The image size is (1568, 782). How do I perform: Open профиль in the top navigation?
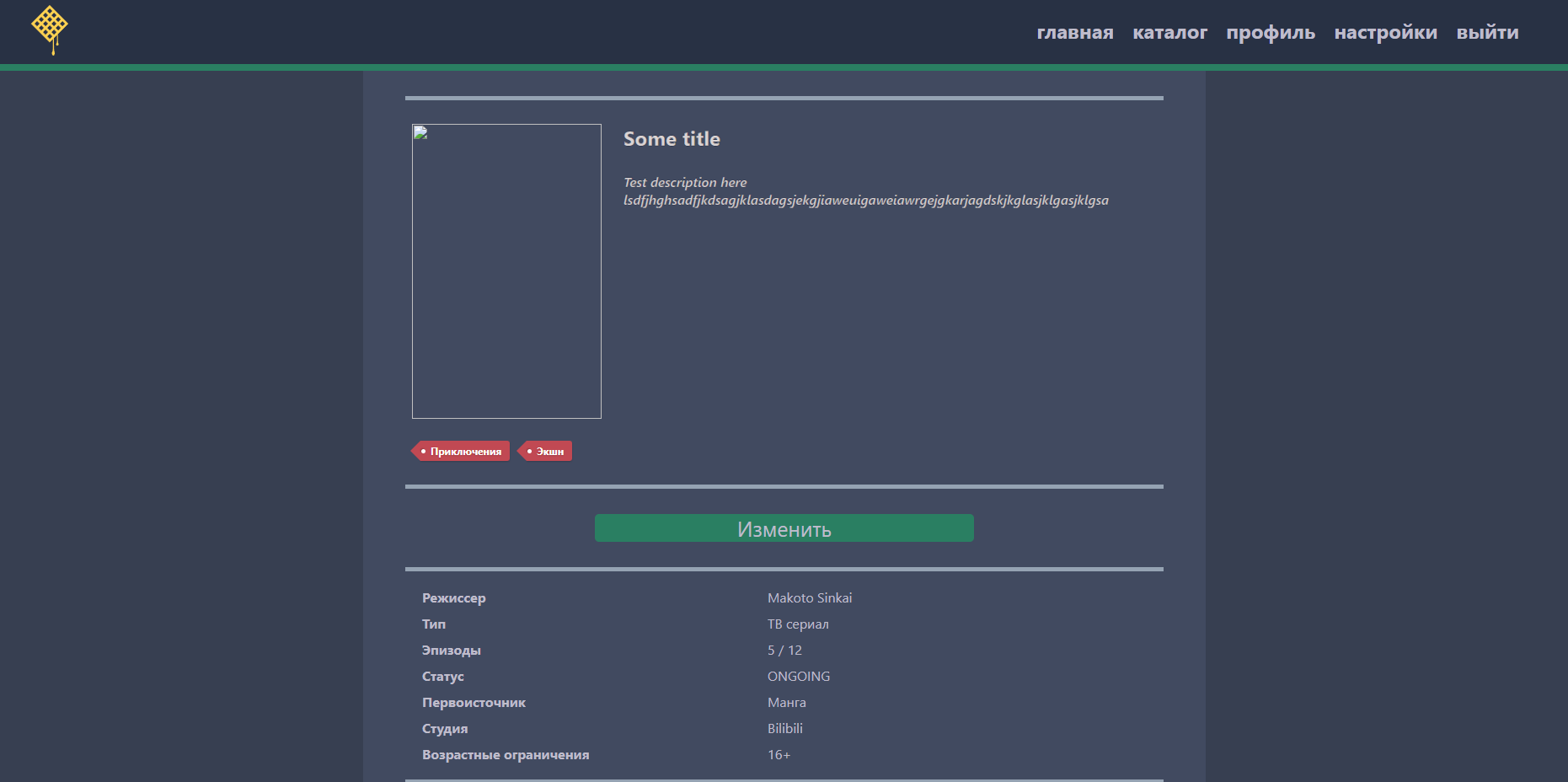pyautogui.click(x=1271, y=32)
